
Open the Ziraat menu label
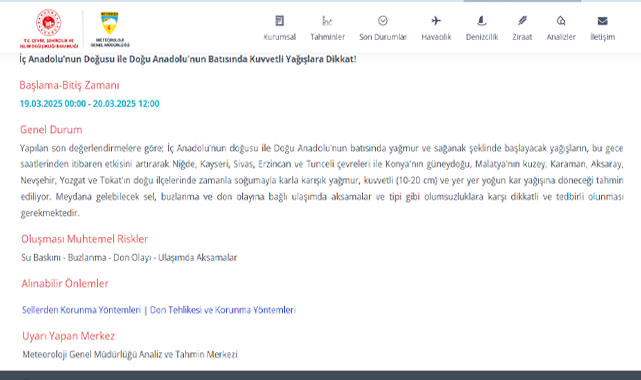(x=522, y=37)
